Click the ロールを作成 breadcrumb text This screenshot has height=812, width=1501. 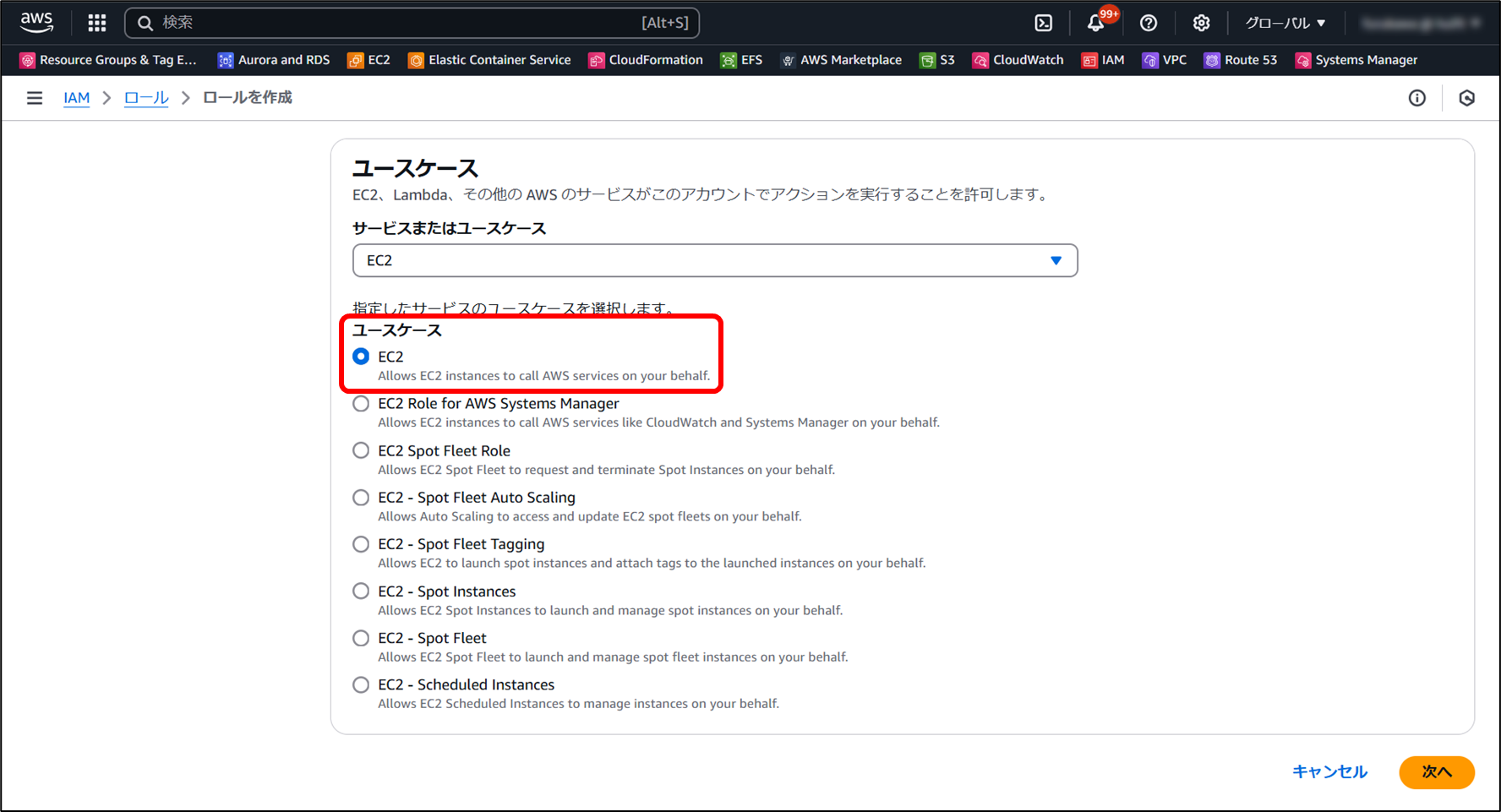(x=248, y=98)
